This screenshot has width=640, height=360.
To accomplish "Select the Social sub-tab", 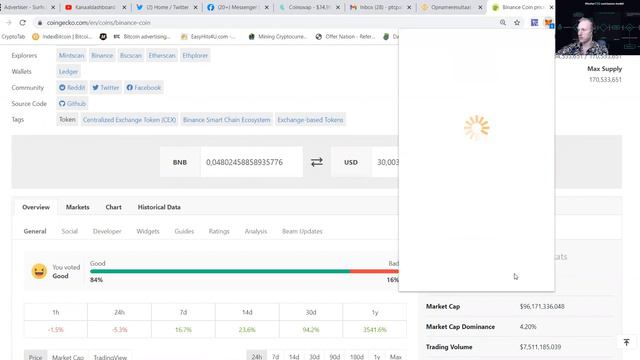I will tap(69, 231).
